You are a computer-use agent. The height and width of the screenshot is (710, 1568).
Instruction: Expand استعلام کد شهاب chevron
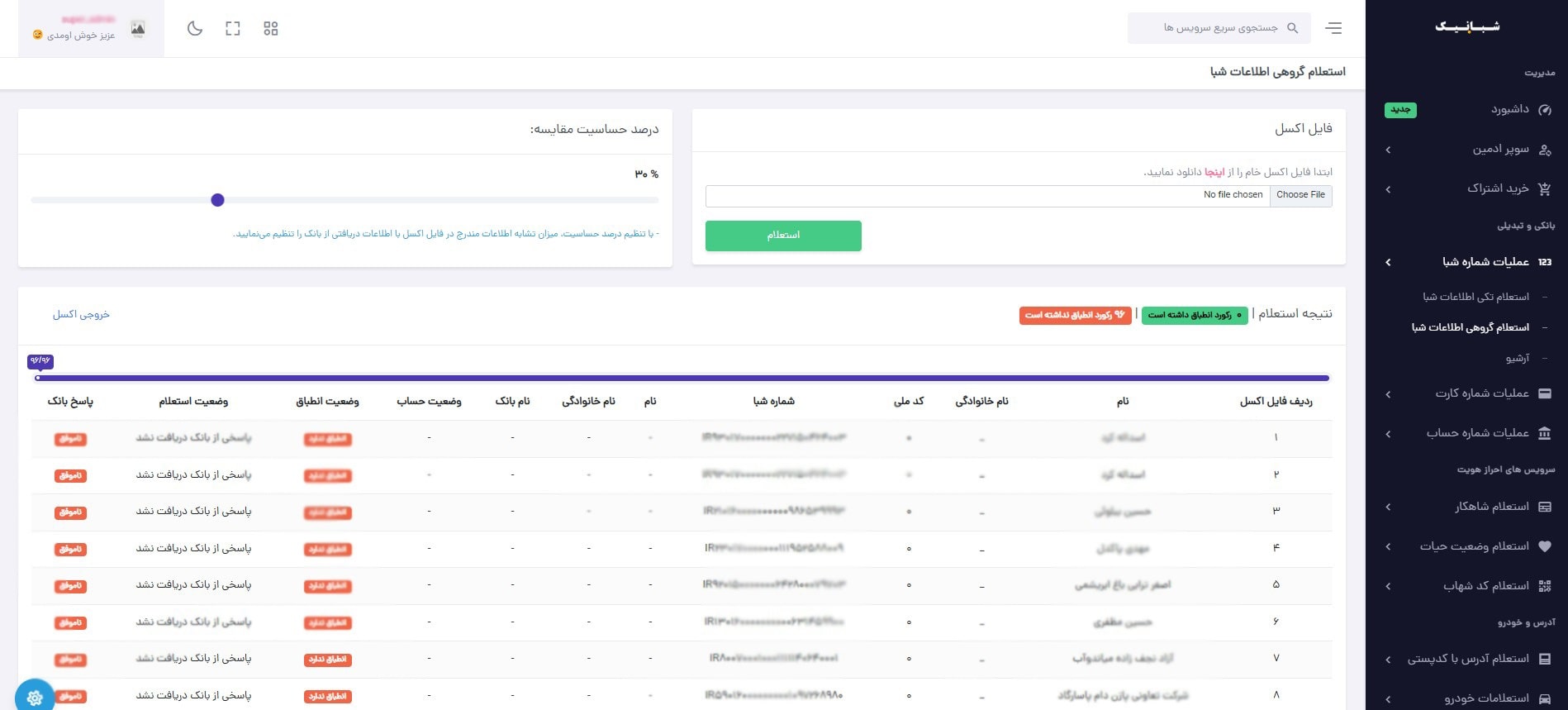pos(1388,586)
